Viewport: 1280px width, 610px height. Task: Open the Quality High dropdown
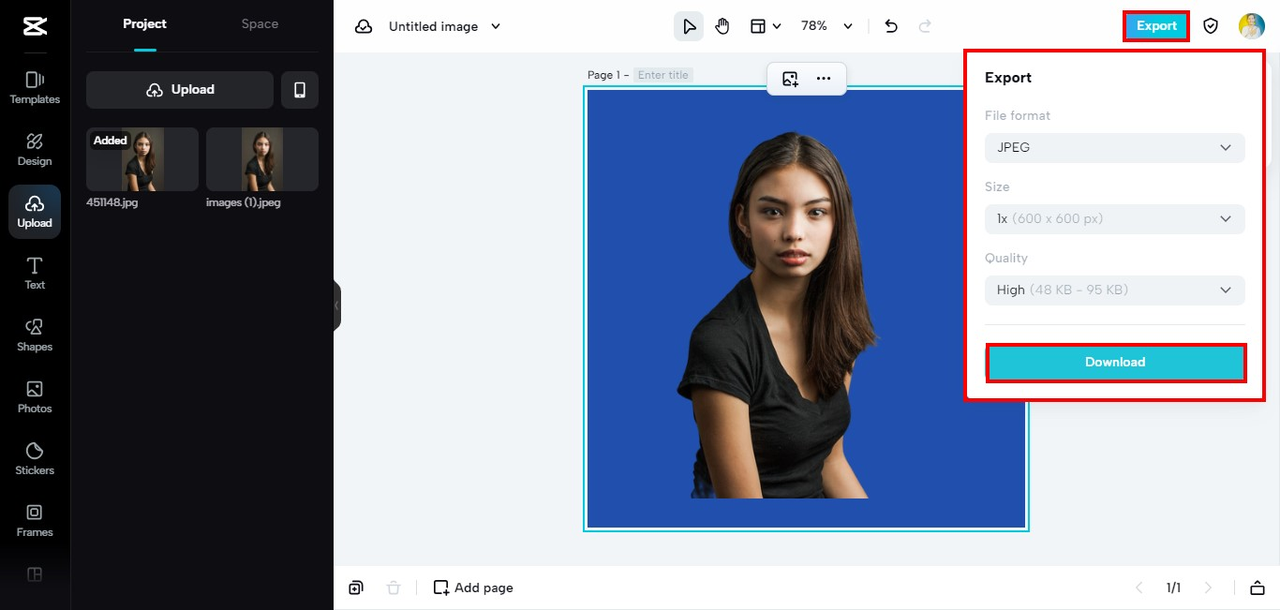[1115, 290]
